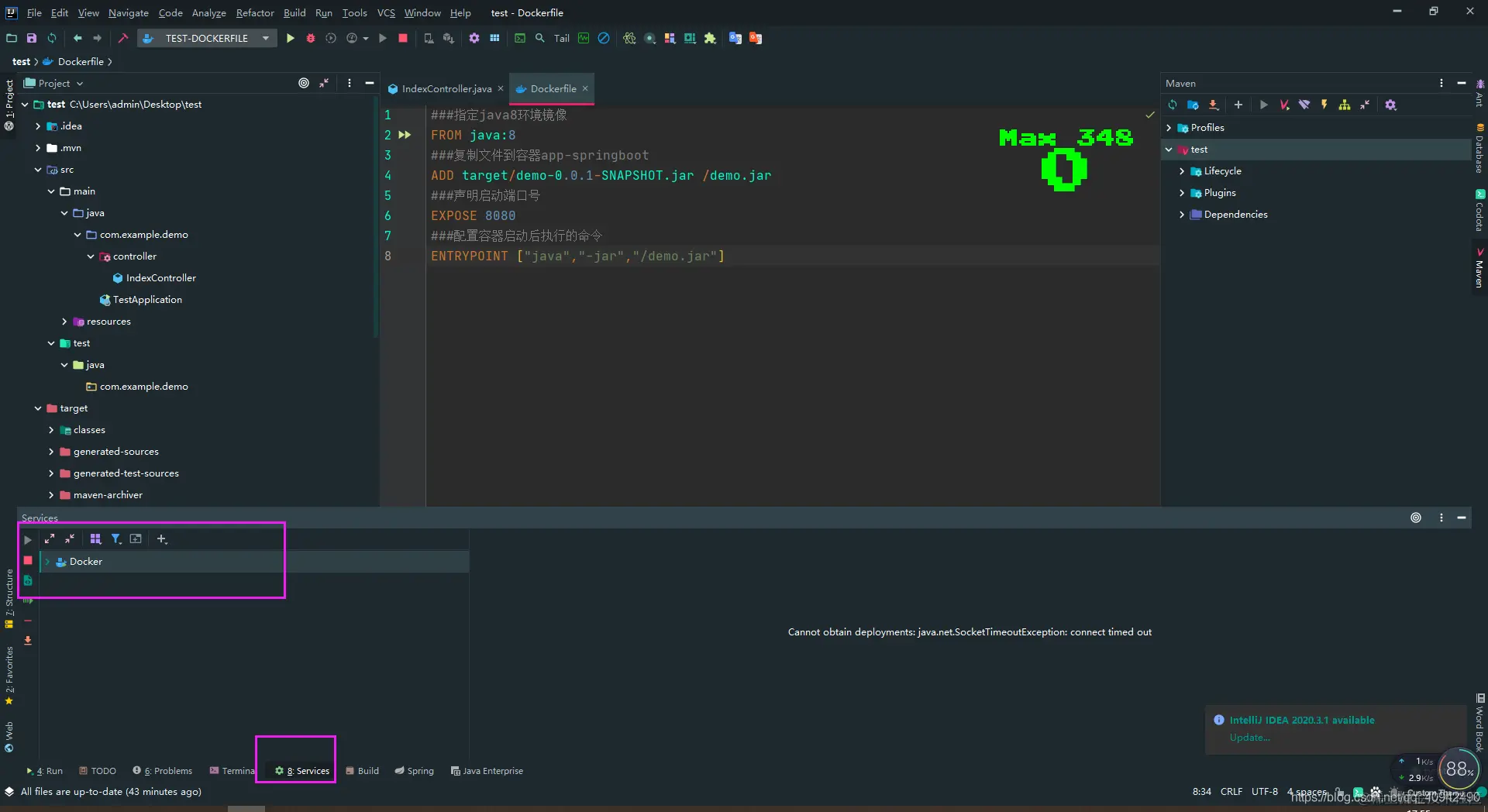1488x812 pixels.
Task: Open the Refactor menu
Action: pyautogui.click(x=255, y=12)
